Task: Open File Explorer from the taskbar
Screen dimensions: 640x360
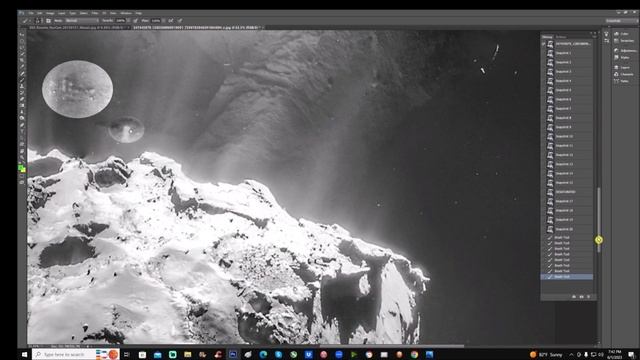Action: (x=187, y=354)
